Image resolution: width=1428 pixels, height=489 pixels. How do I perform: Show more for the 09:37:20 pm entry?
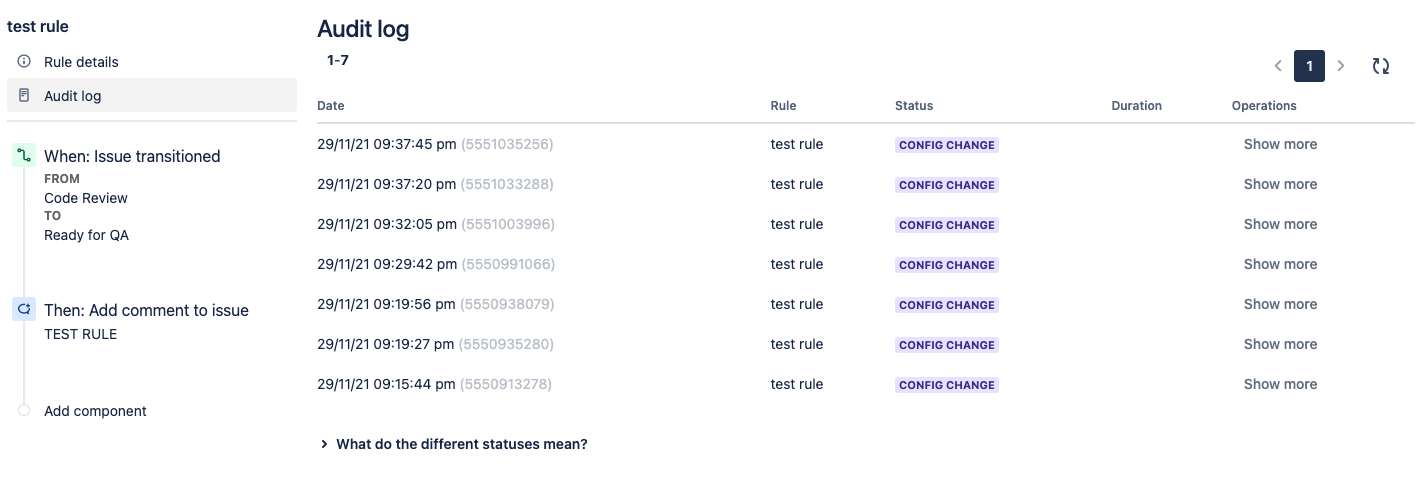[x=1280, y=184]
